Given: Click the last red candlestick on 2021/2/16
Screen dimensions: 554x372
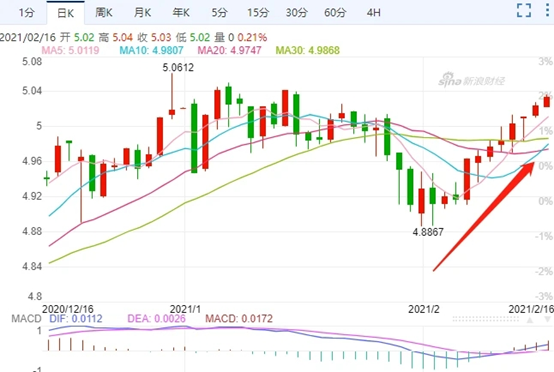Looking at the screenshot, I should [x=547, y=101].
